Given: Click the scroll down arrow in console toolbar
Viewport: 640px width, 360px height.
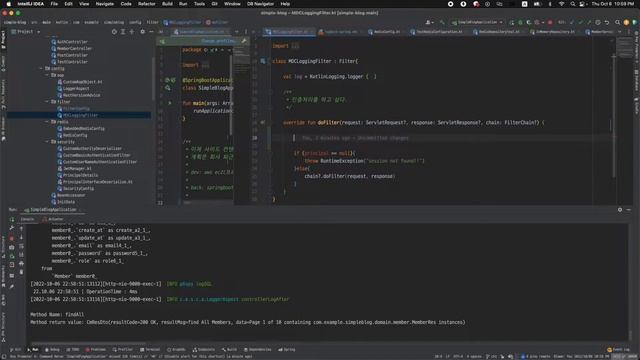Looking at the screenshot, I should pyautogui.click(x=21, y=238).
